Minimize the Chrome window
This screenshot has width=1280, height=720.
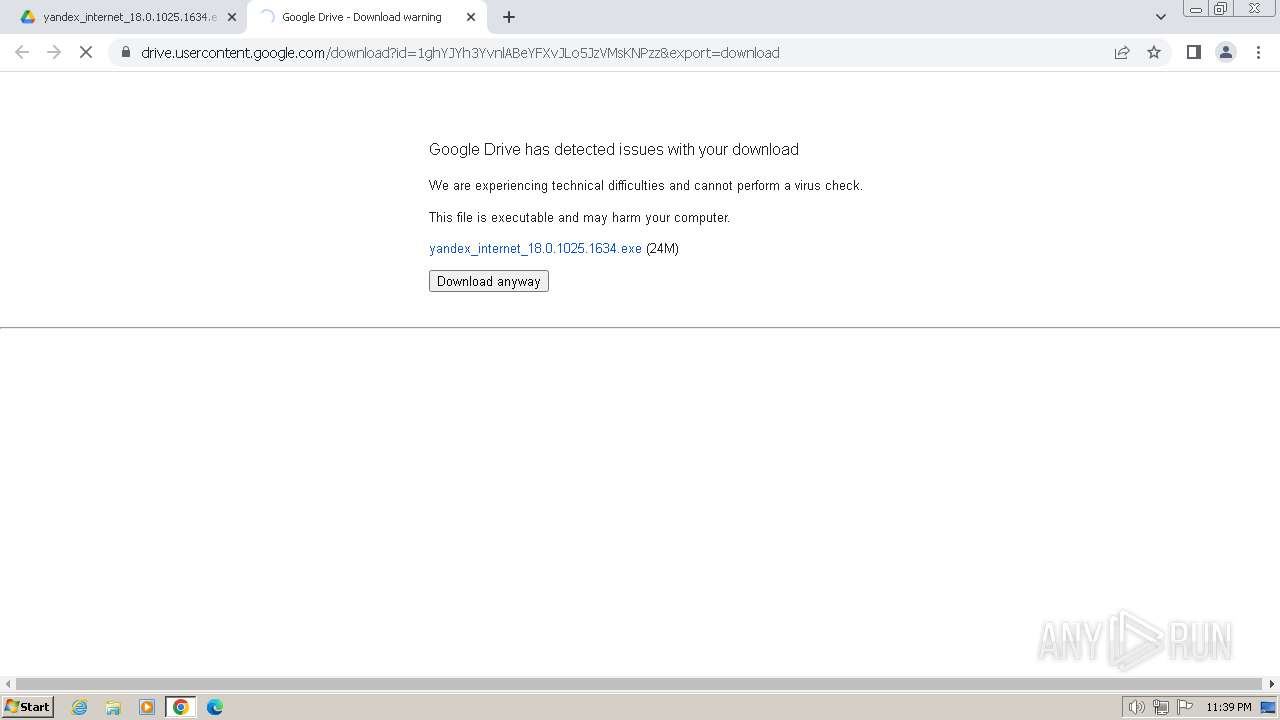pyautogui.click(x=1195, y=9)
